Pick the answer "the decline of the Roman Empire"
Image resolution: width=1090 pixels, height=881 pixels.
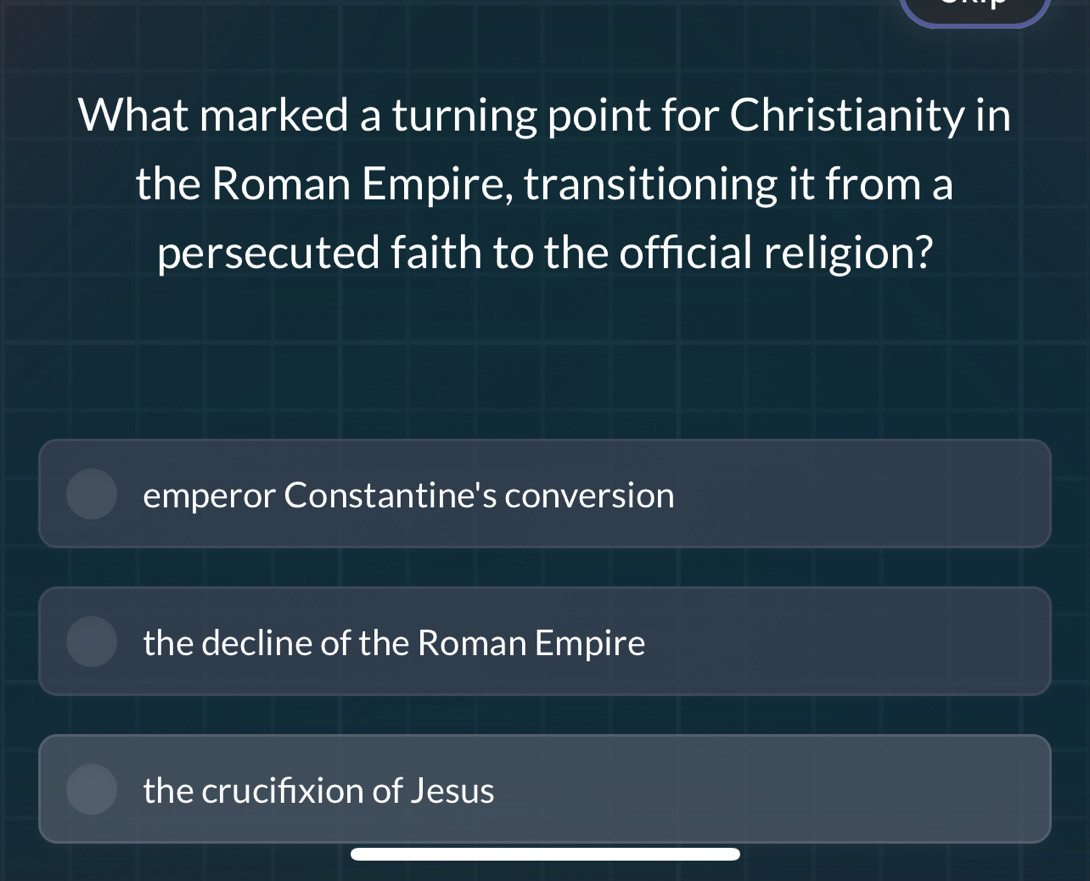545,641
